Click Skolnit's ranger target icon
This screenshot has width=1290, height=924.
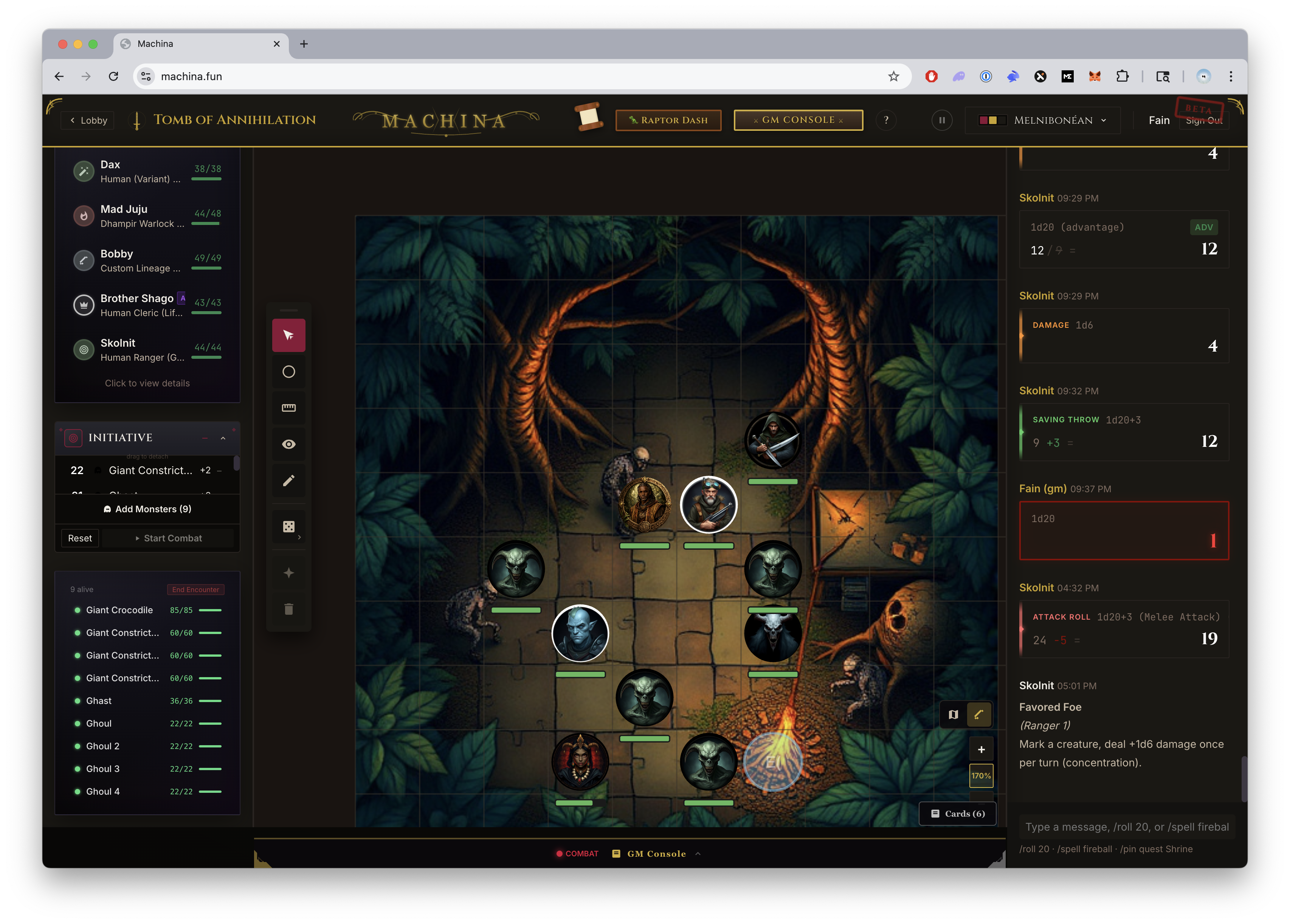[84, 350]
